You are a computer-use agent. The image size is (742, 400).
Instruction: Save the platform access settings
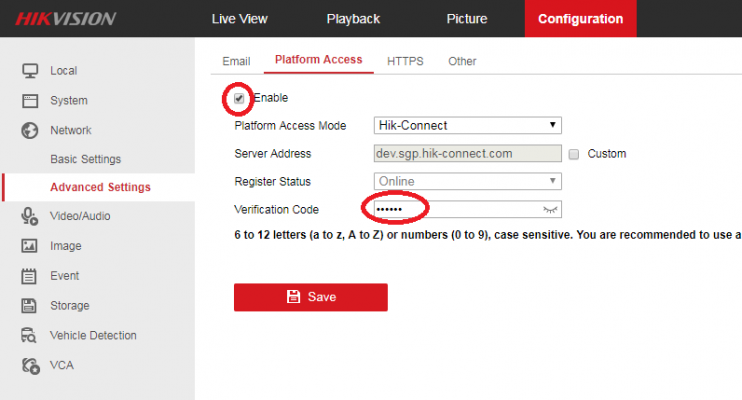[311, 297]
